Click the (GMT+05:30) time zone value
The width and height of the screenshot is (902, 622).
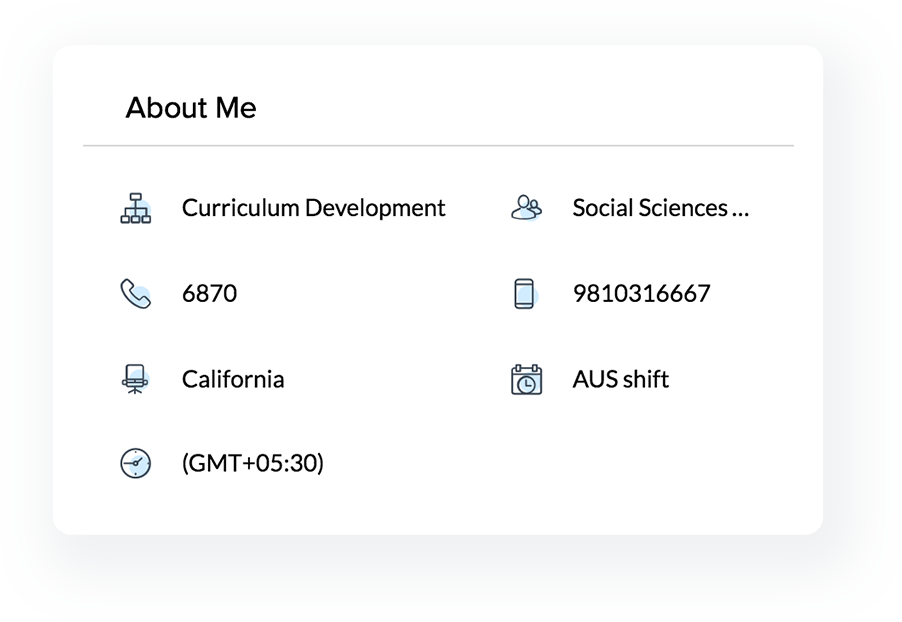253,464
